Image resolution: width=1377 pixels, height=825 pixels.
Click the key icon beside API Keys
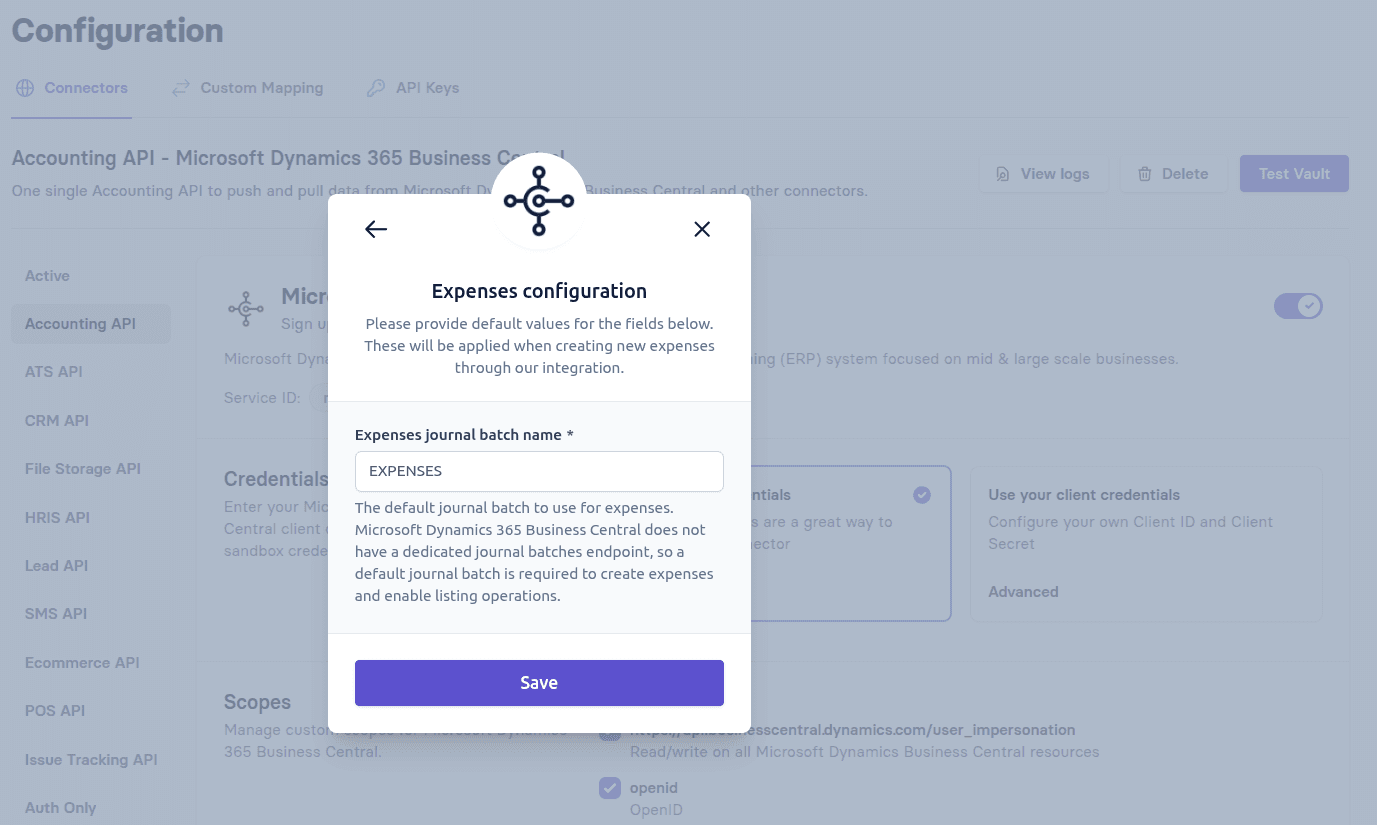(x=374, y=88)
